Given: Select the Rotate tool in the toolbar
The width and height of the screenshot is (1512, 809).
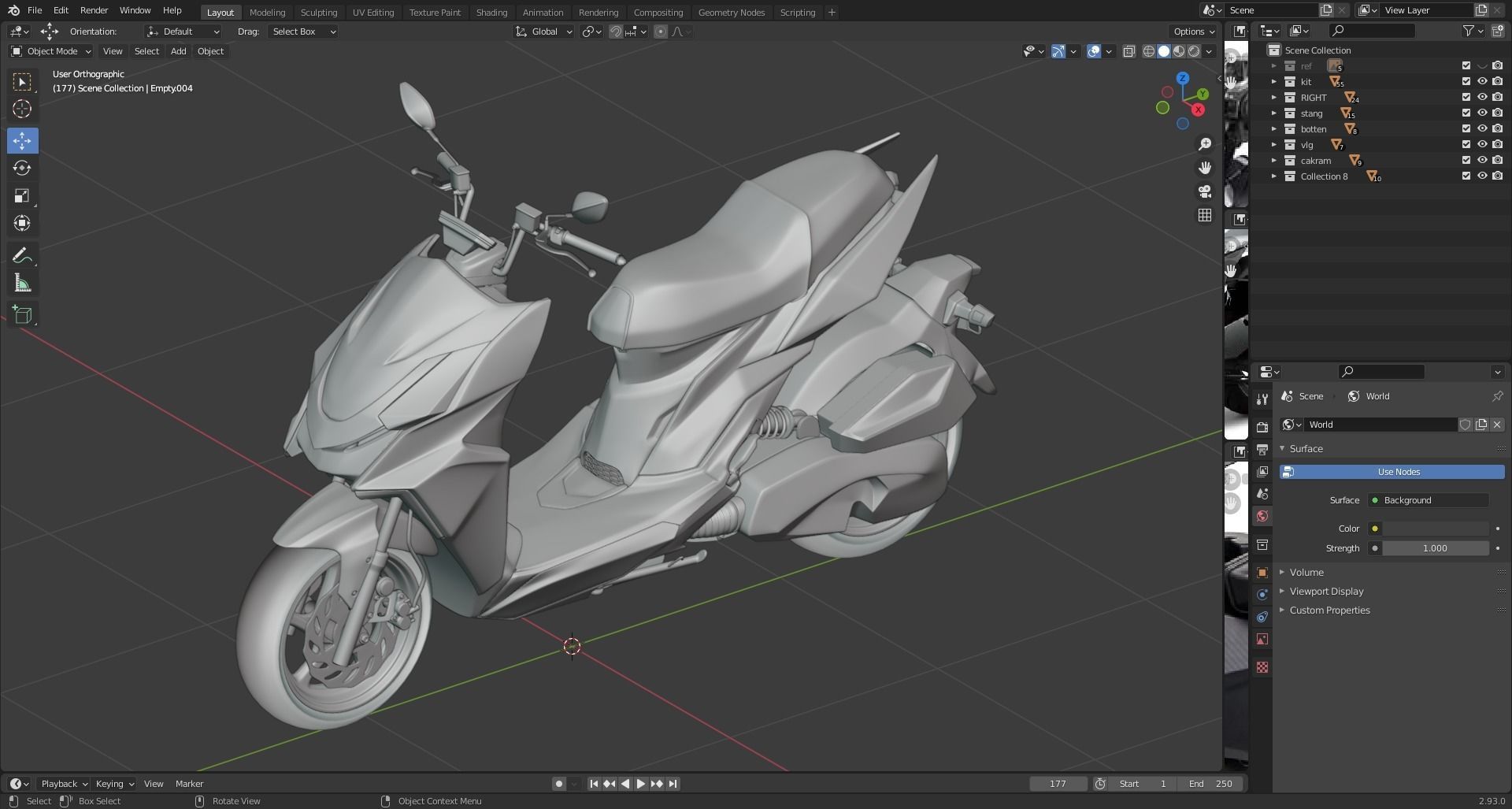Looking at the screenshot, I should [x=22, y=168].
